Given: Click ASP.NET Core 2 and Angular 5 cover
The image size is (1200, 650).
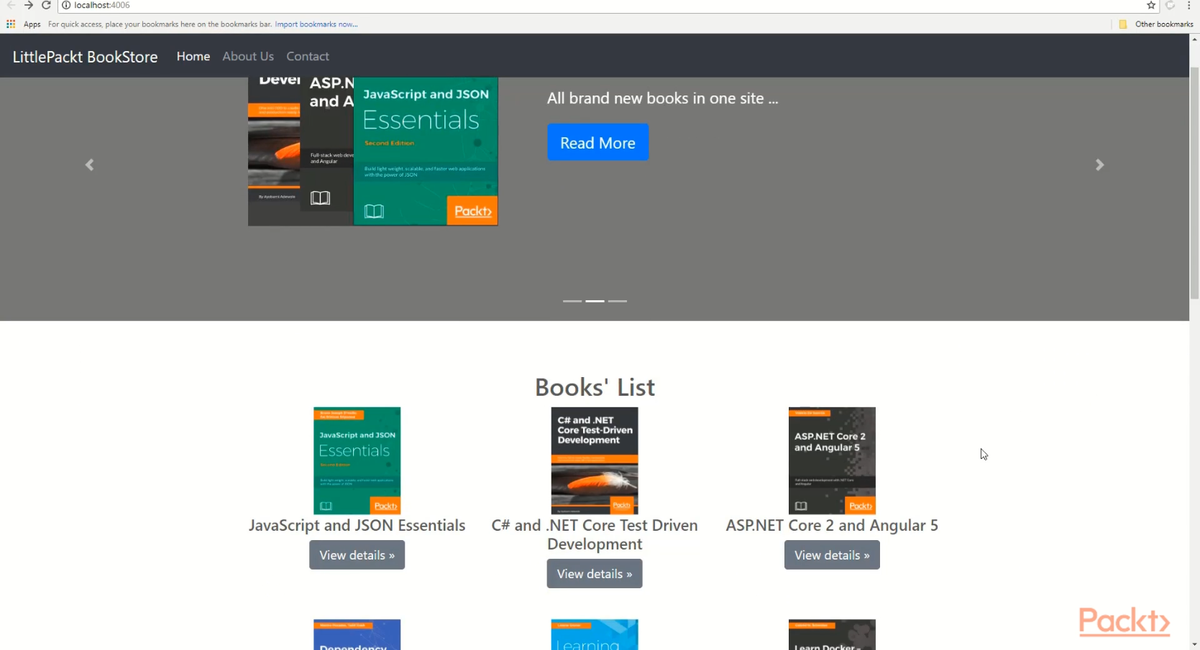Looking at the screenshot, I should [x=832, y=460].
